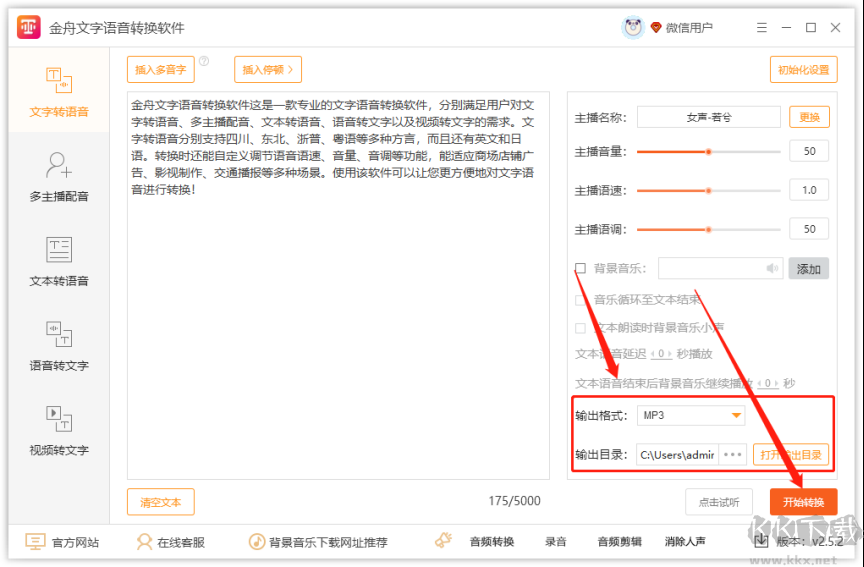Click inside the main text editing area
The image size is (864, 567).
[x=338, y=285]
